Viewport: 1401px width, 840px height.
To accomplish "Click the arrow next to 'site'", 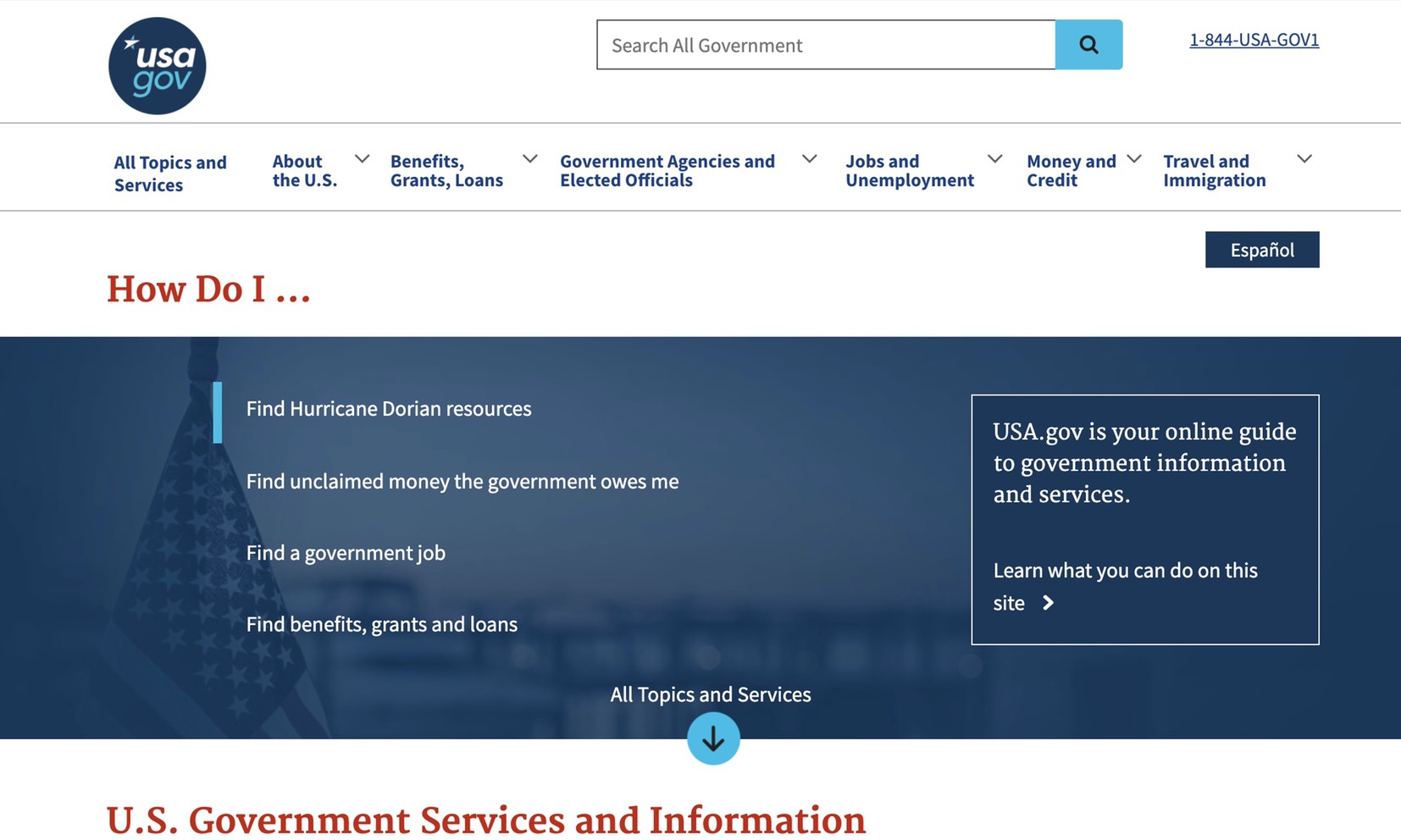I will coord(1048,603).
